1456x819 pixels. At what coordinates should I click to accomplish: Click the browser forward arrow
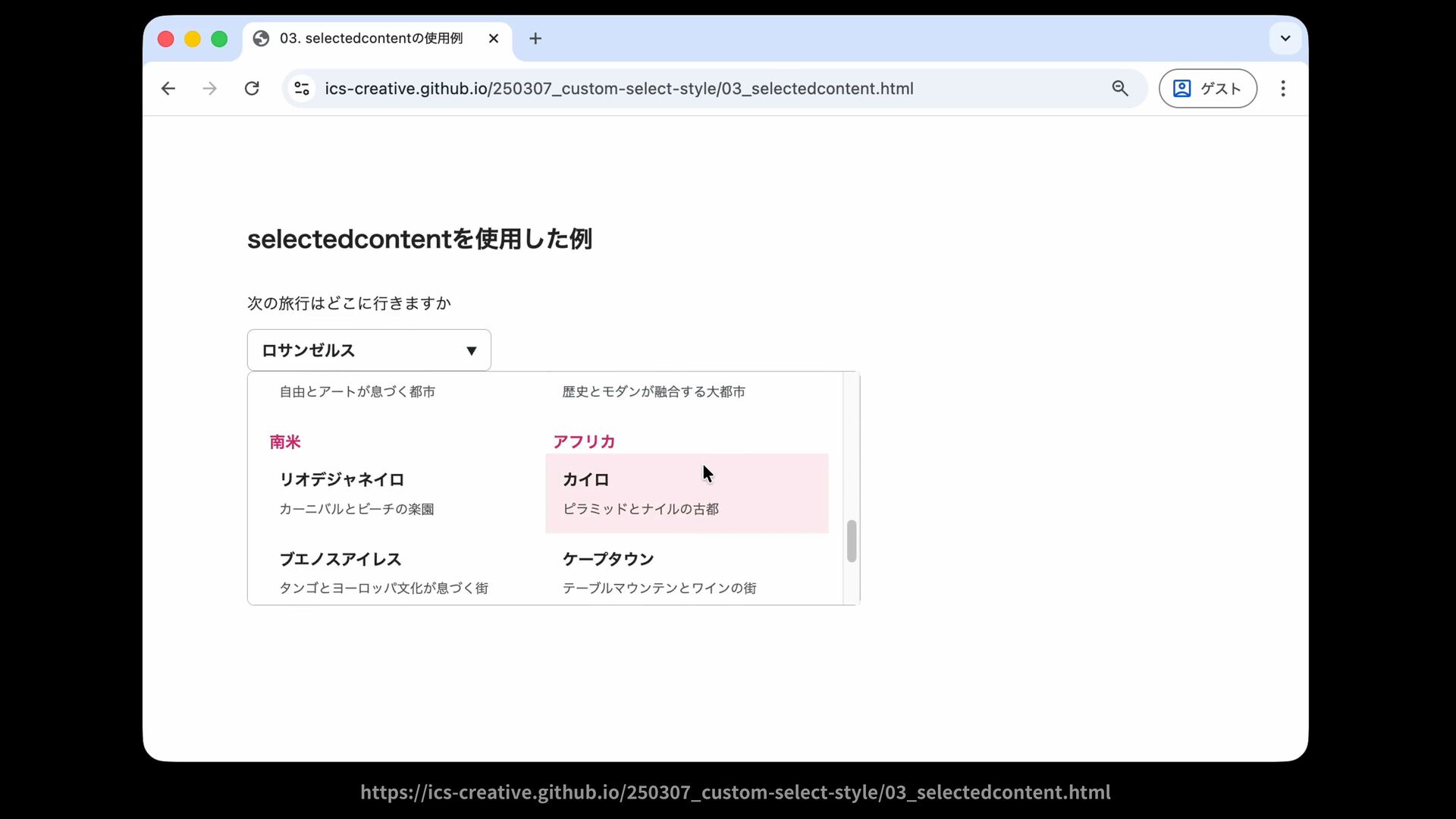pyautogui.click(x=210, y=89)
